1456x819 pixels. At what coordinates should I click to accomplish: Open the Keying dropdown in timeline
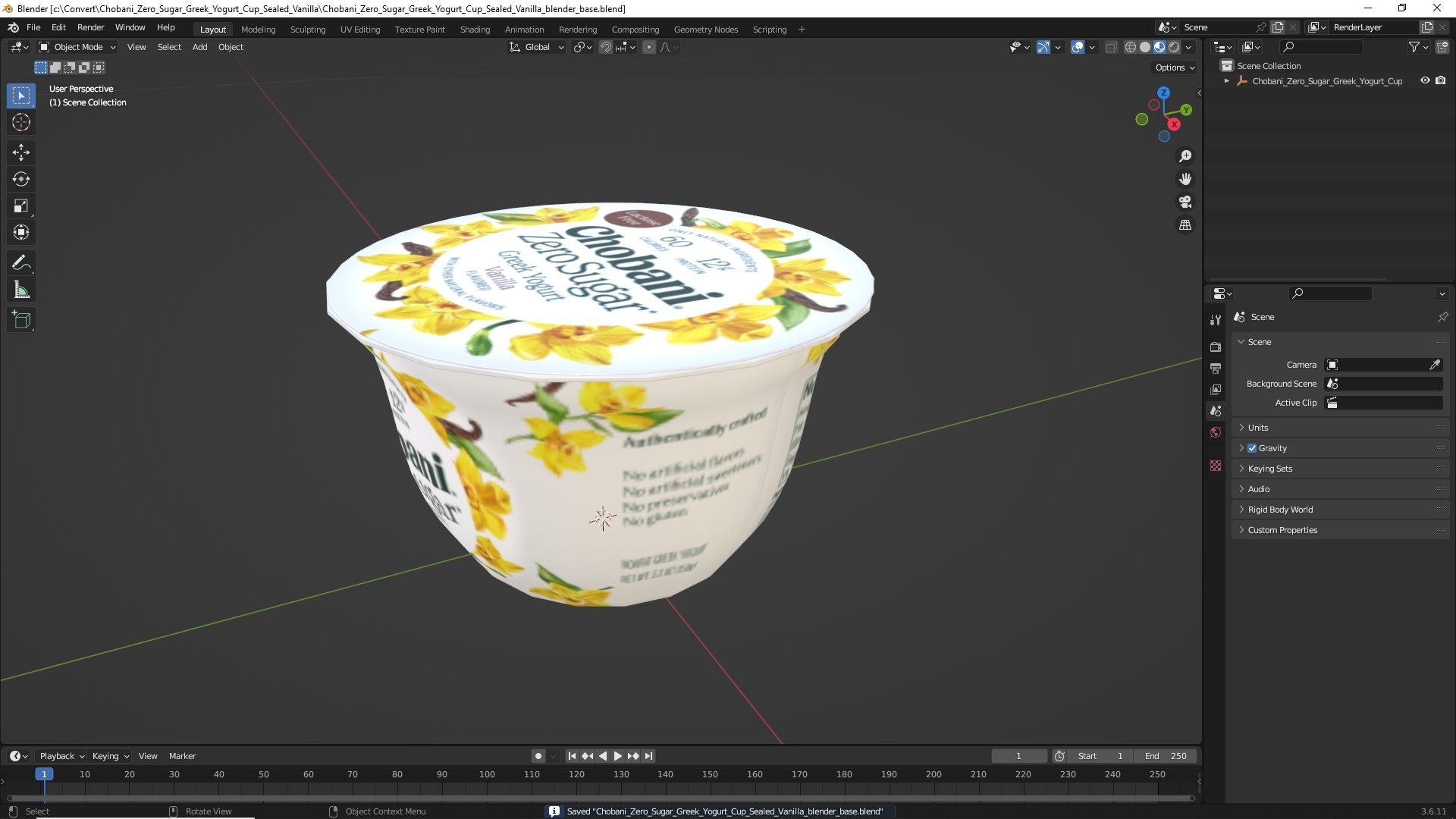[x=111, y=756]
